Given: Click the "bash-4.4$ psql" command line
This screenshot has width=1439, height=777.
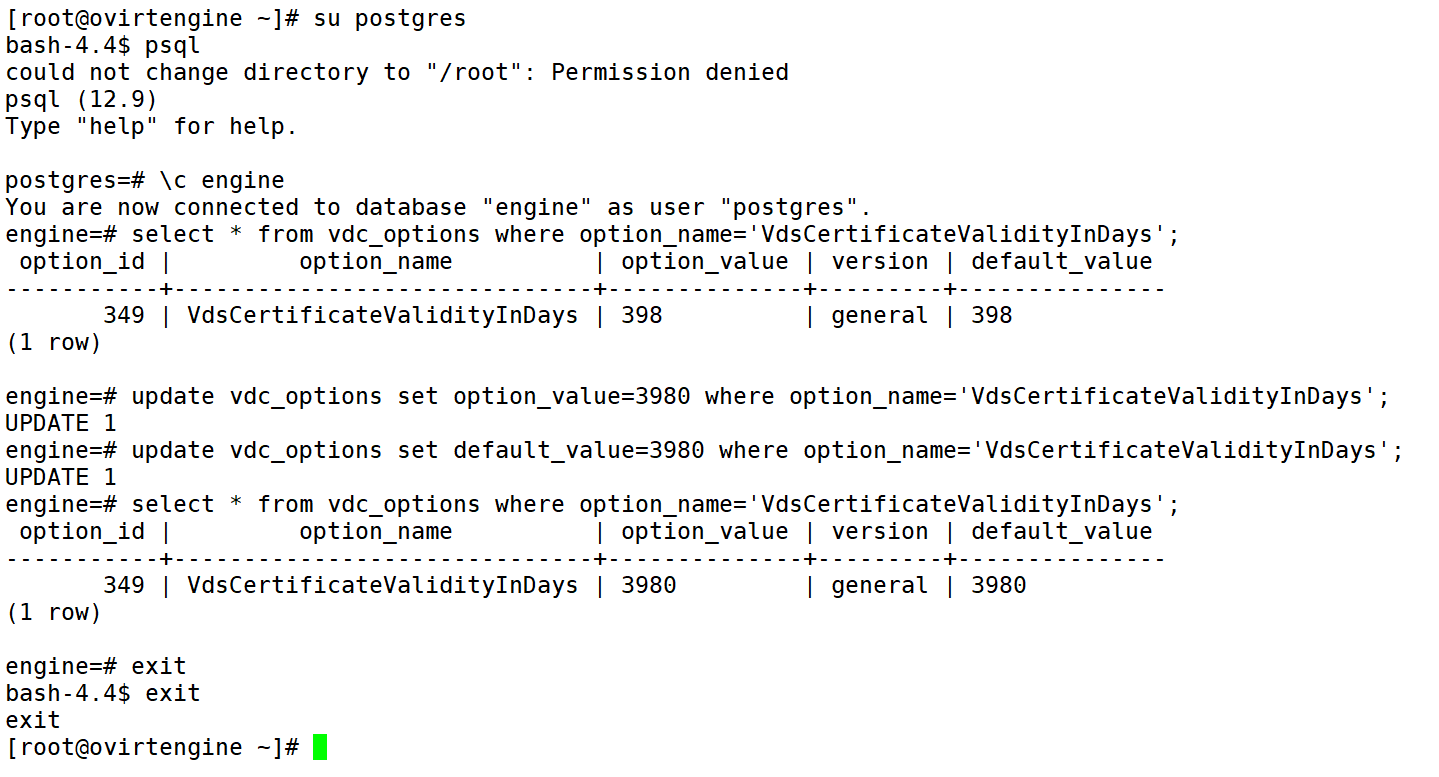Looking at the screenshot, I should point(103,45).
